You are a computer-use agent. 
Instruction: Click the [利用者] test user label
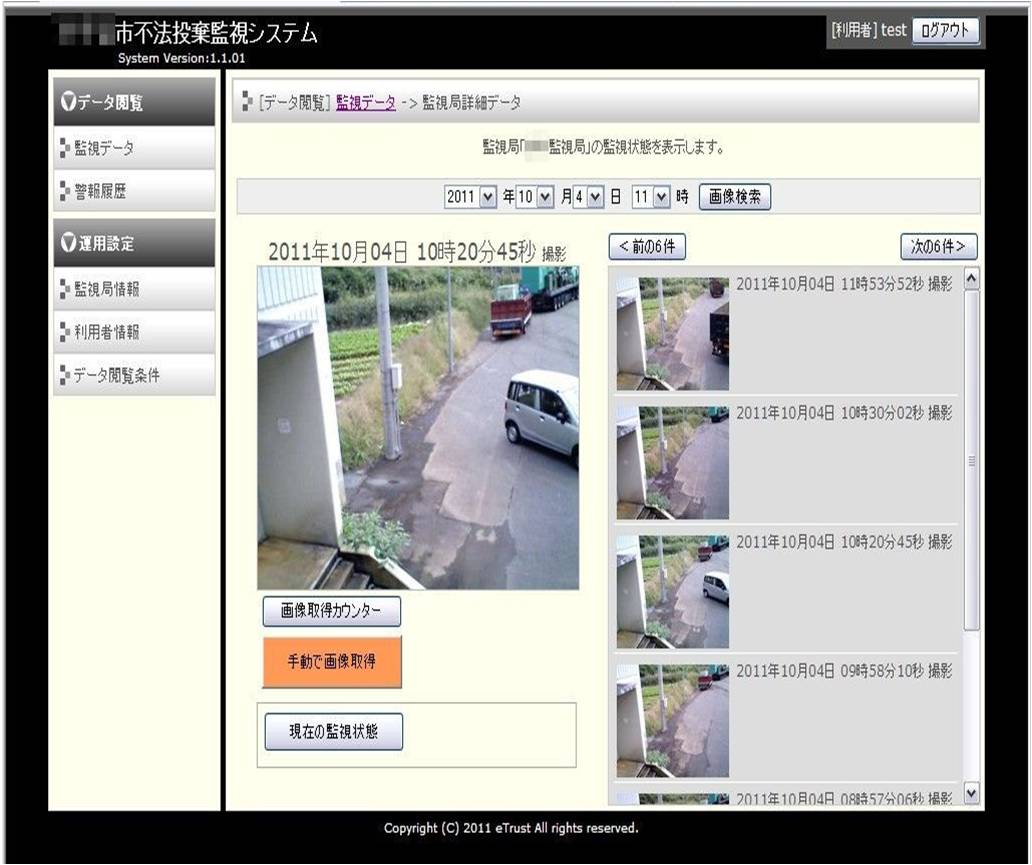click(x=868, y=30)
